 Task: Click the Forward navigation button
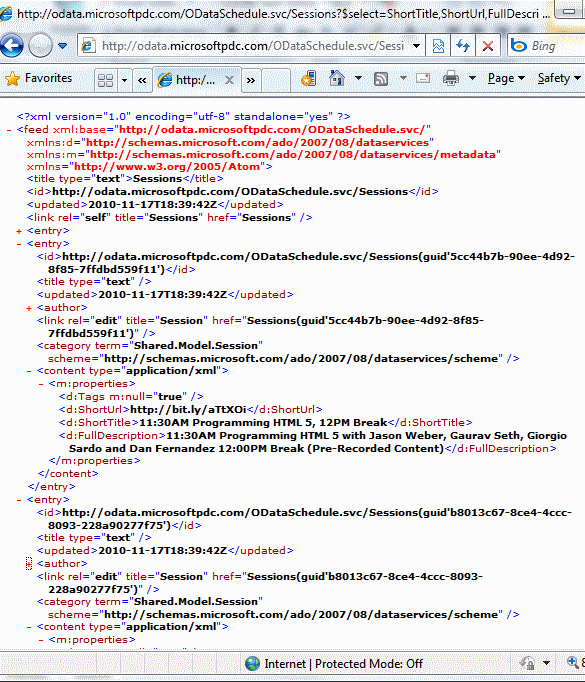pyautogui.click(x=40, y=46)
